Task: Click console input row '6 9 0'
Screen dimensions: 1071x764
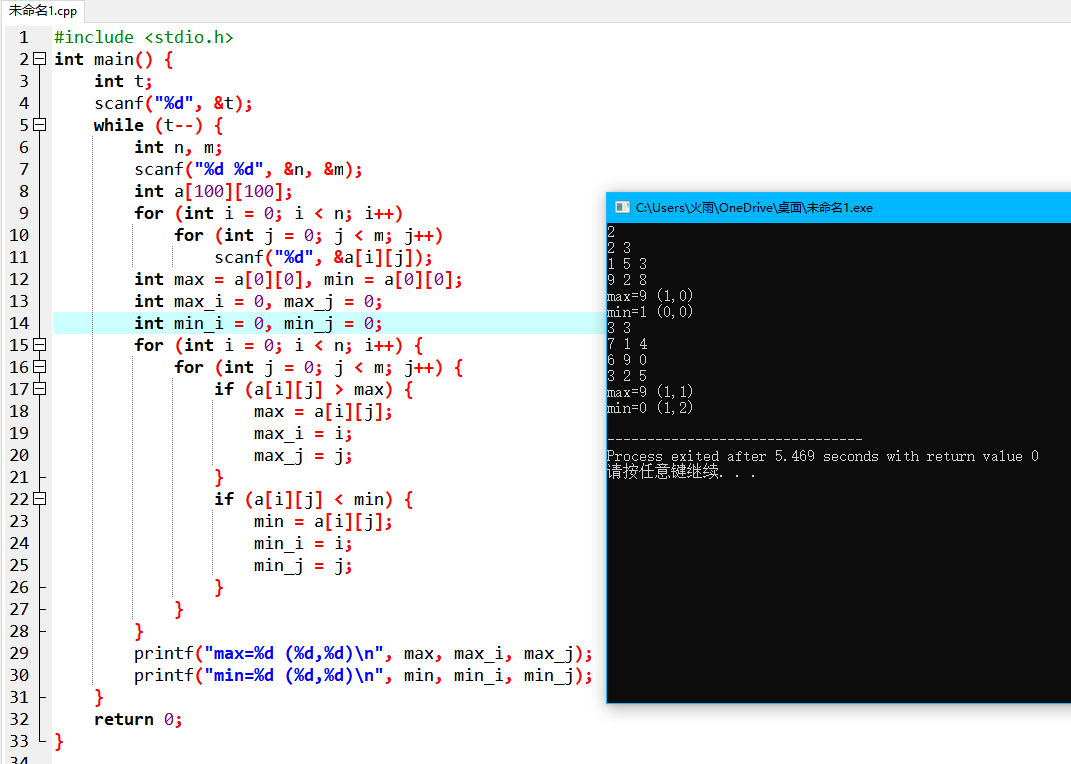Action: click(x=627, y=360)
